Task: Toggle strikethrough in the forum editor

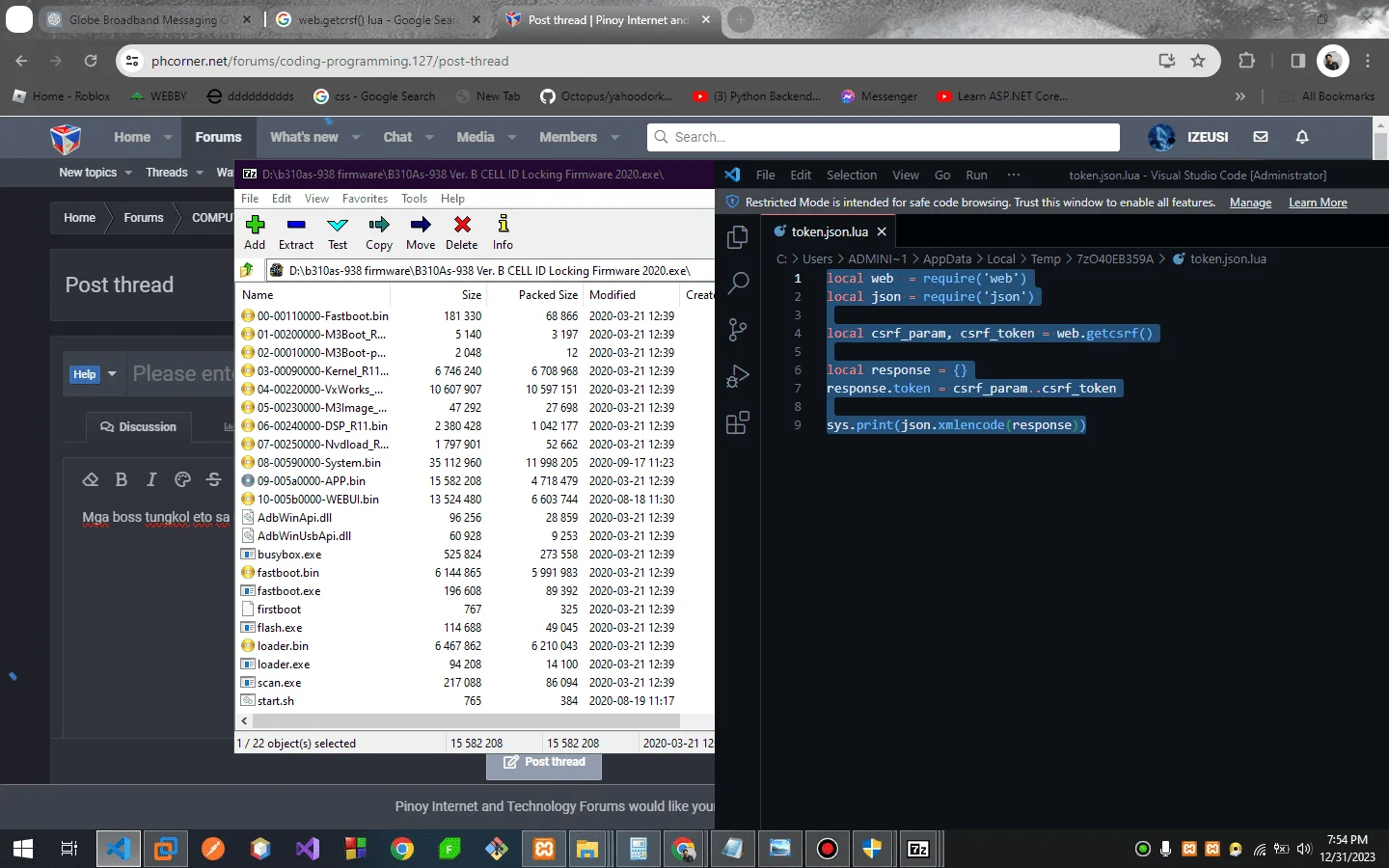Action: point(214,479)
